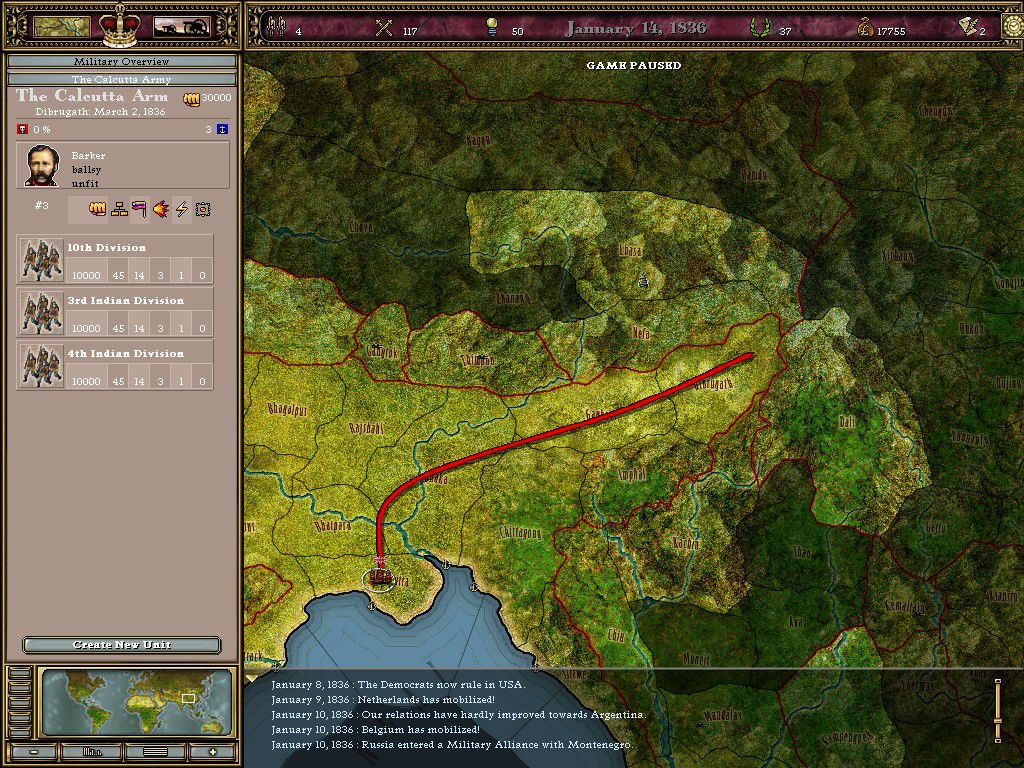1024x768 pixels.
Task: Click the royal crown emblem
Action: click(x=121, y=25)
